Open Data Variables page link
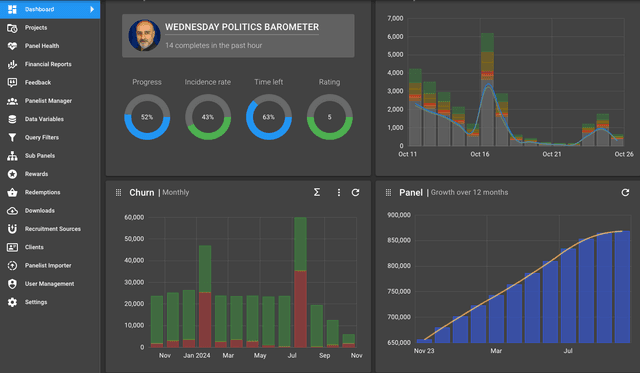 coord(50,119)
